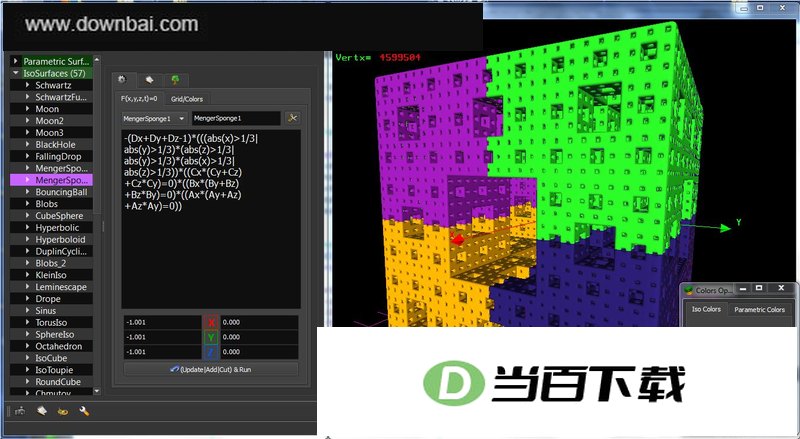This screenshot has width=800, height=439.
Task: Switch to the Grid/Colors tab
Action: [x=187, y=99]
